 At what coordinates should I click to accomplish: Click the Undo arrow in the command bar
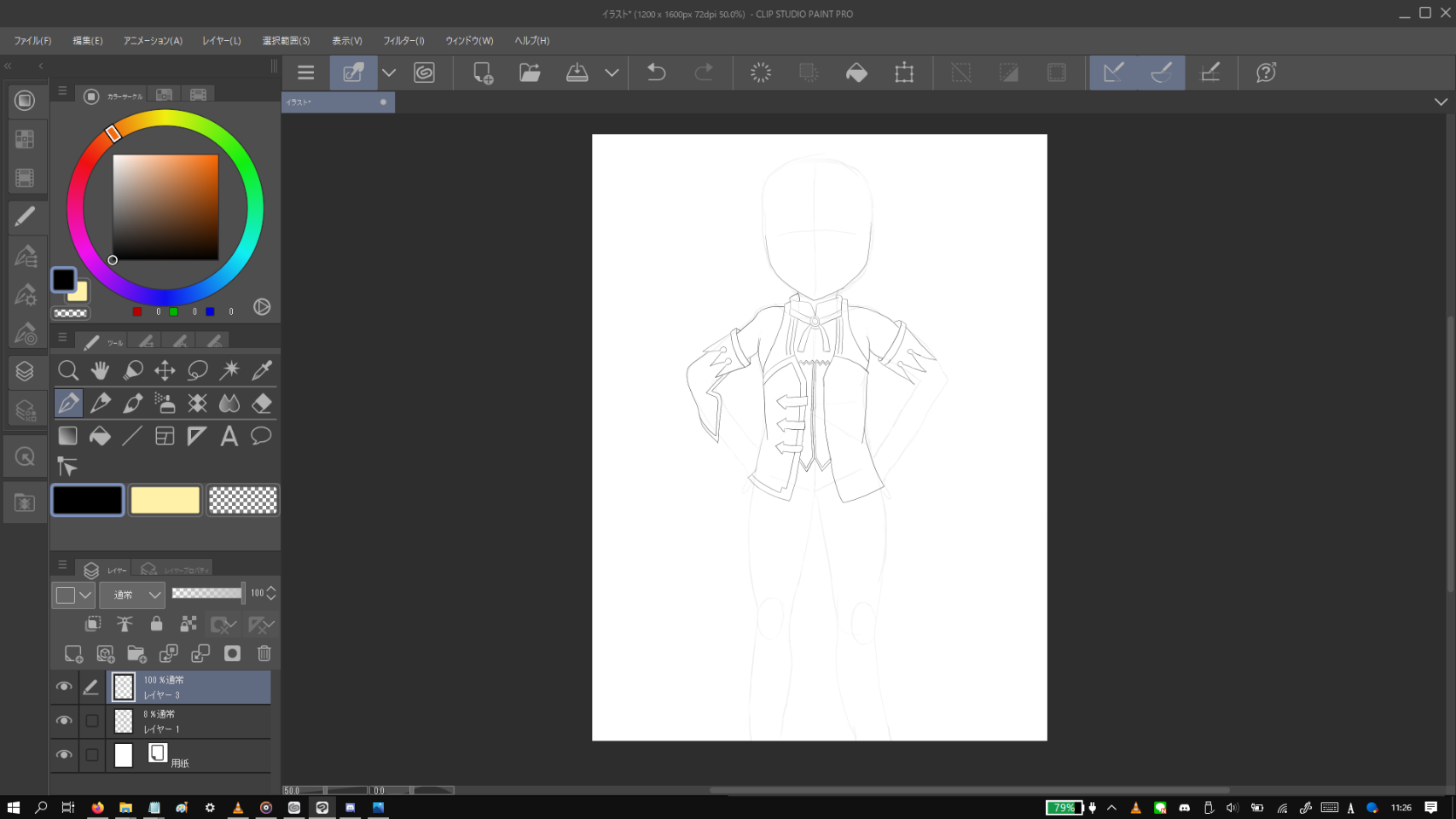(656, 73)
